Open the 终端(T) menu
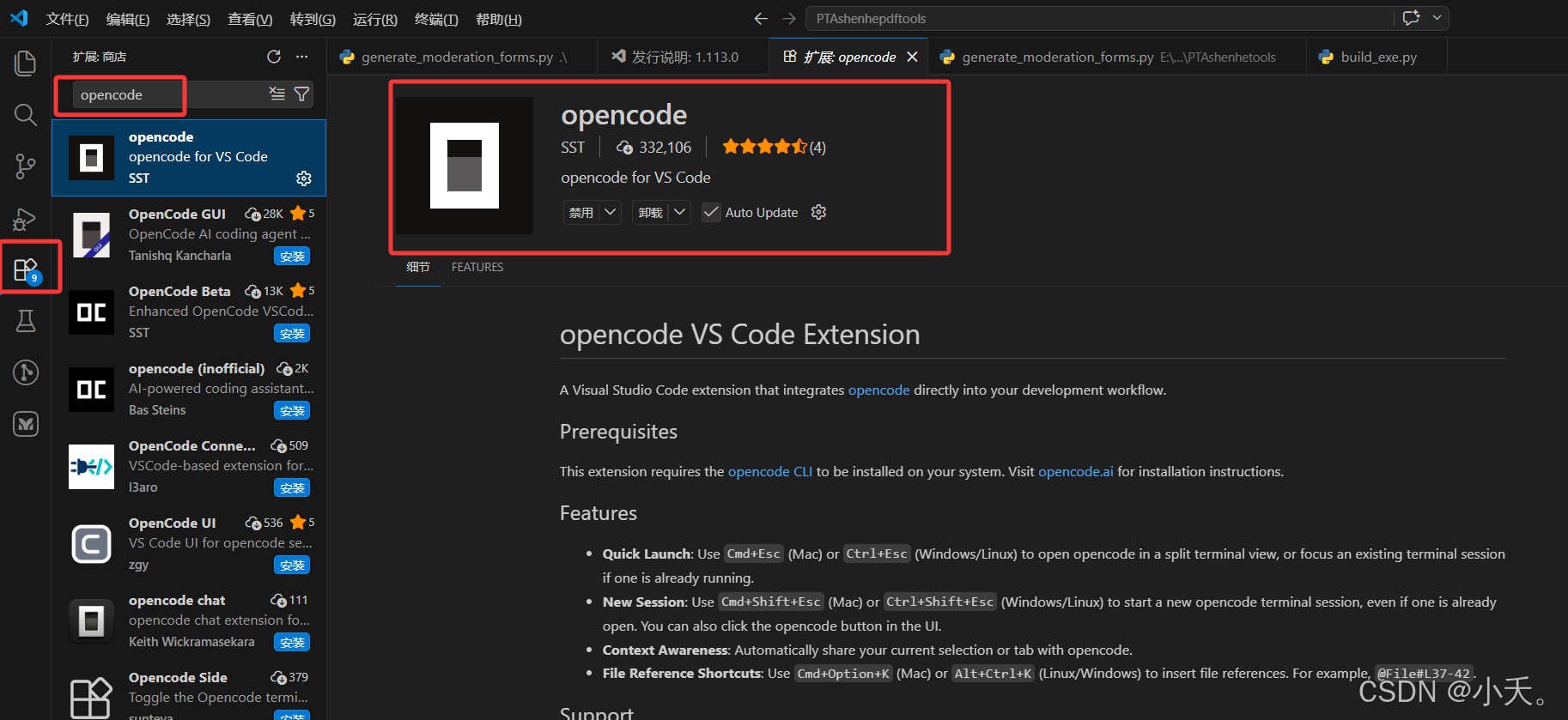 436,19
